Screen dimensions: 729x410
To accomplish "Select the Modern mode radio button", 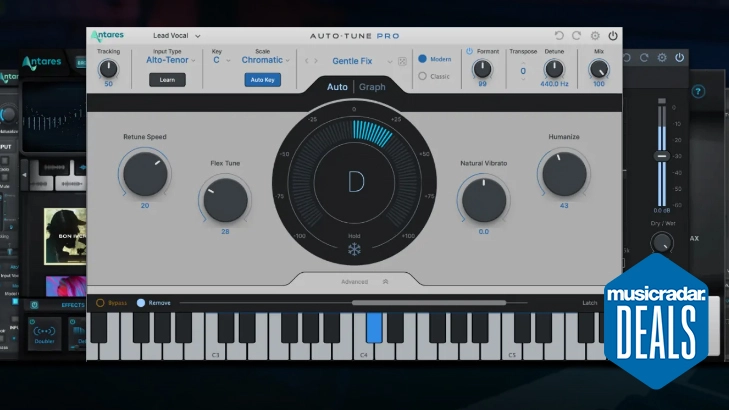I will (422, 59).
